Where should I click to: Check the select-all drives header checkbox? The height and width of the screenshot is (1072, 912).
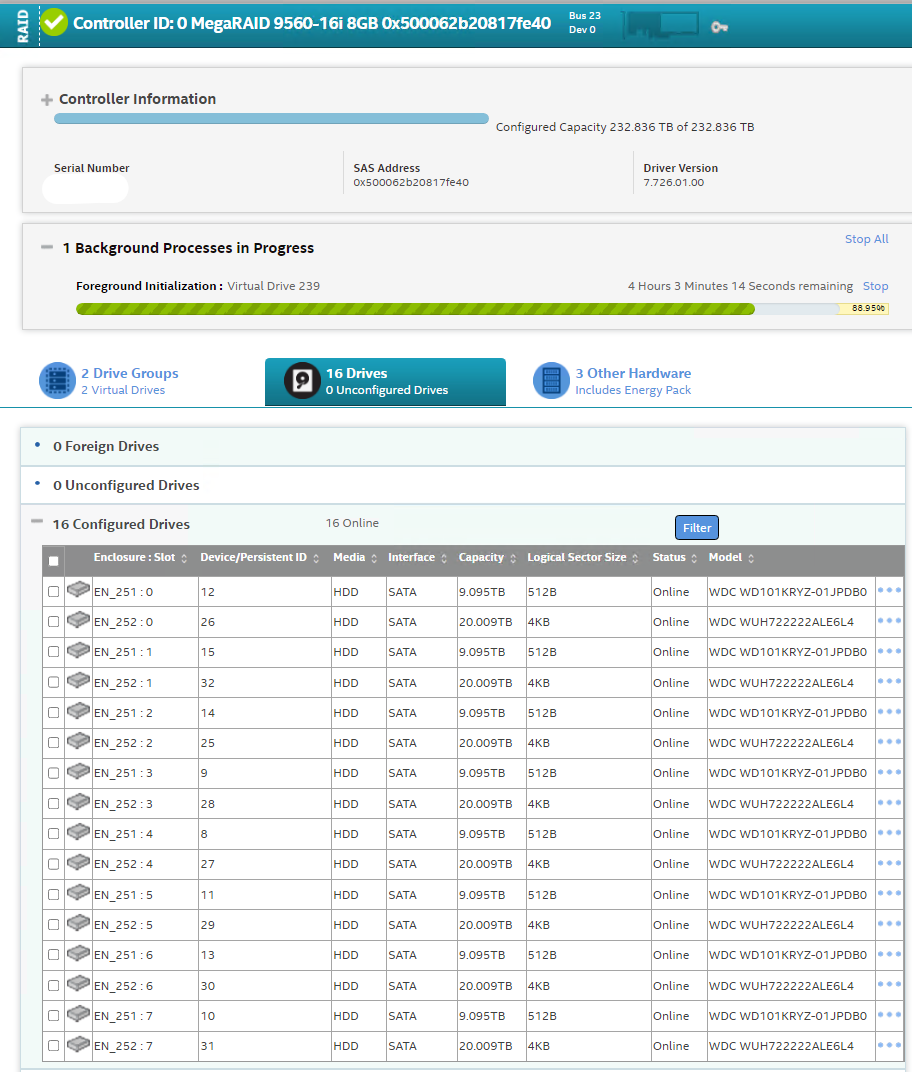click(x=54, y=561)
